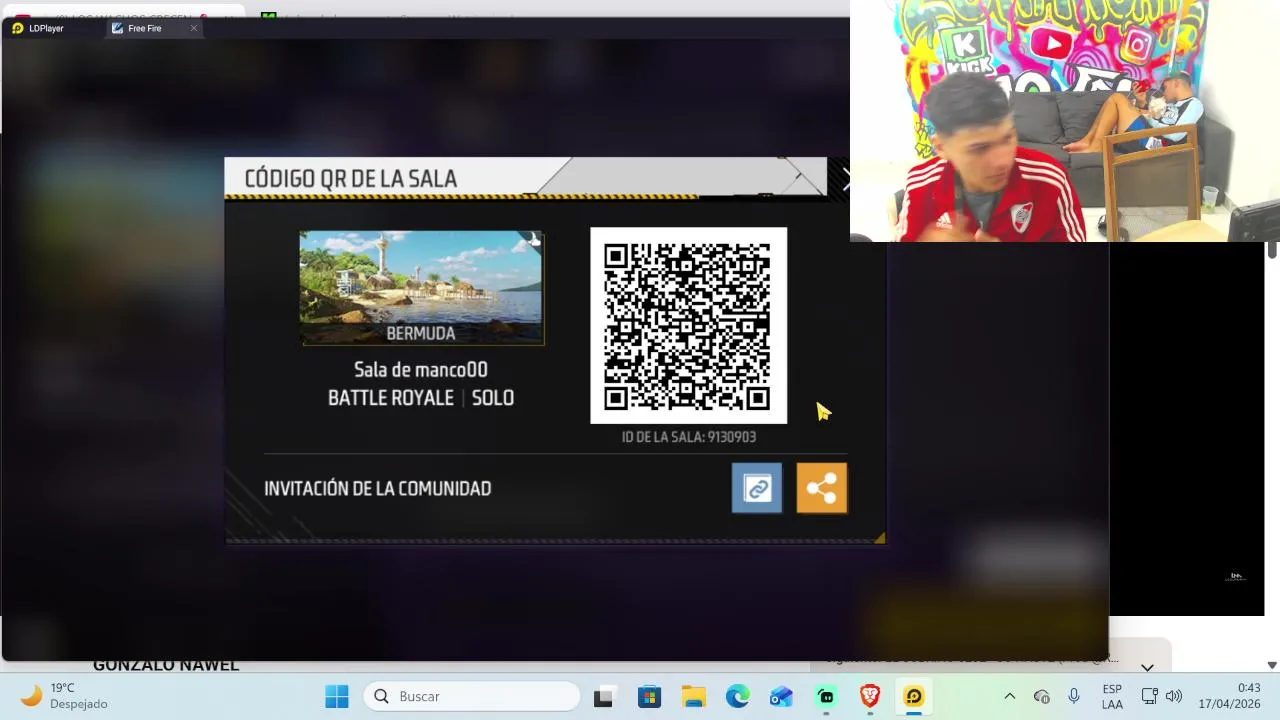Screen dimensions: 1280x720
Task: Click the microphone tray icon
Action: pos(1074,696)
